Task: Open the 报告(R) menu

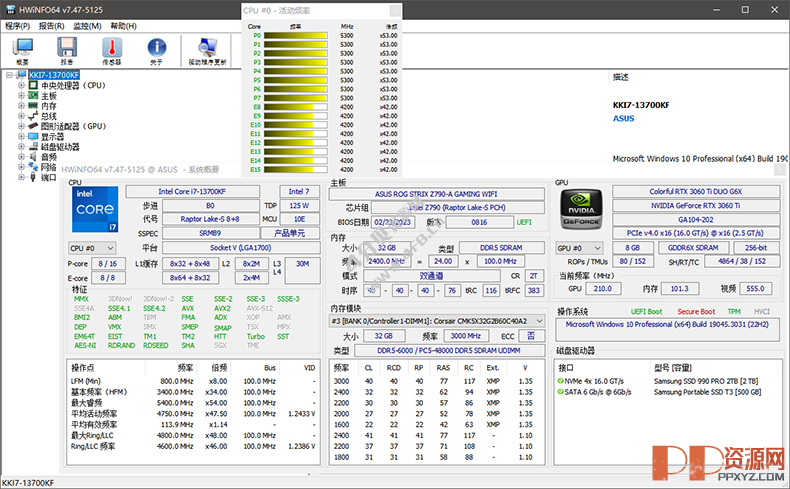Action: [51, 26]
